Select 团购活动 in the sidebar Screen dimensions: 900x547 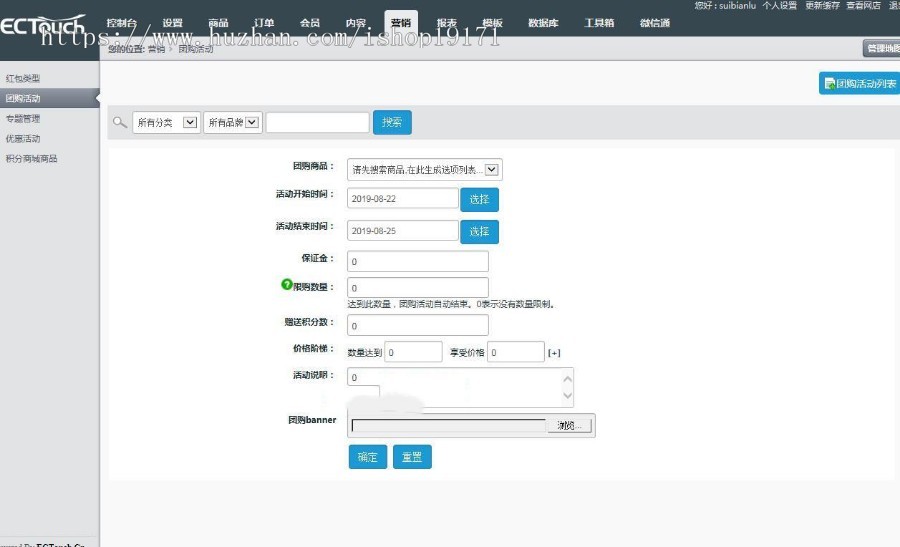[x=49, y=98]
